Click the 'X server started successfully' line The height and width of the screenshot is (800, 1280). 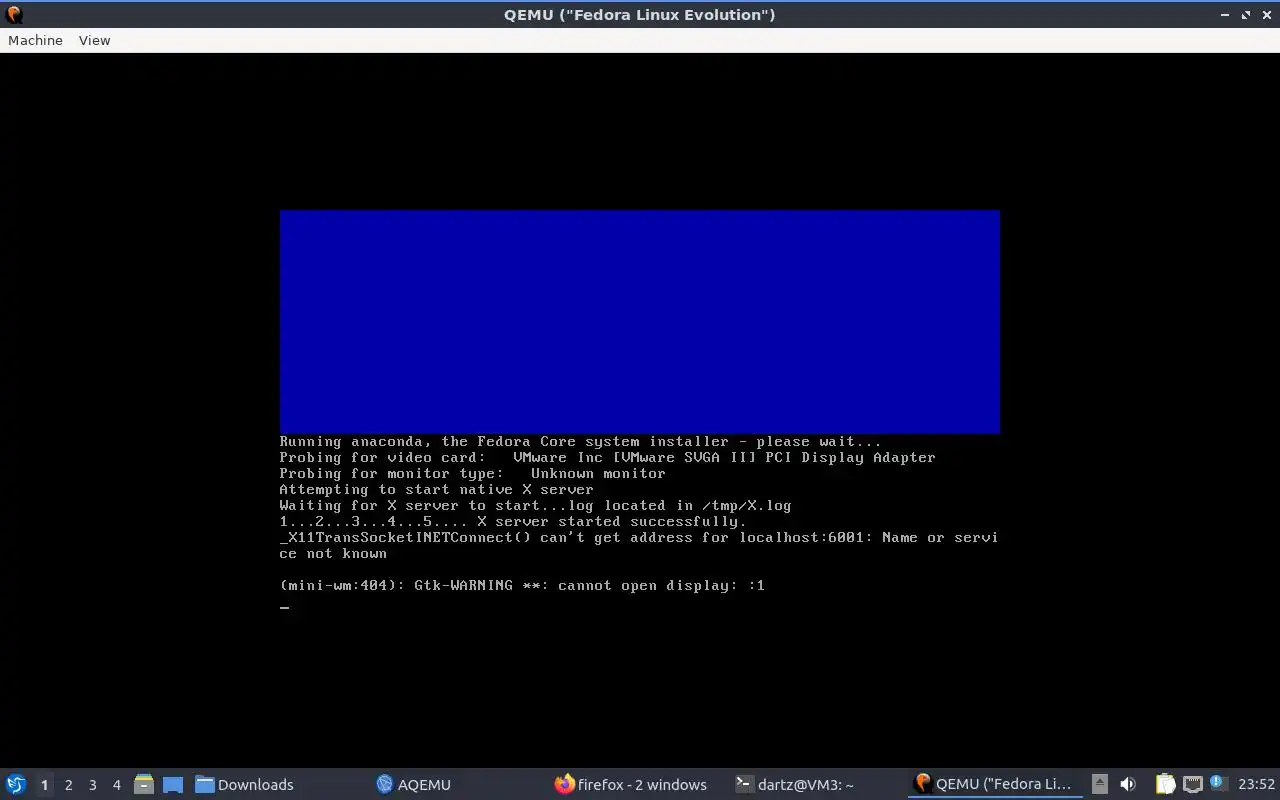pyautogui.click(x=513, y=521)
